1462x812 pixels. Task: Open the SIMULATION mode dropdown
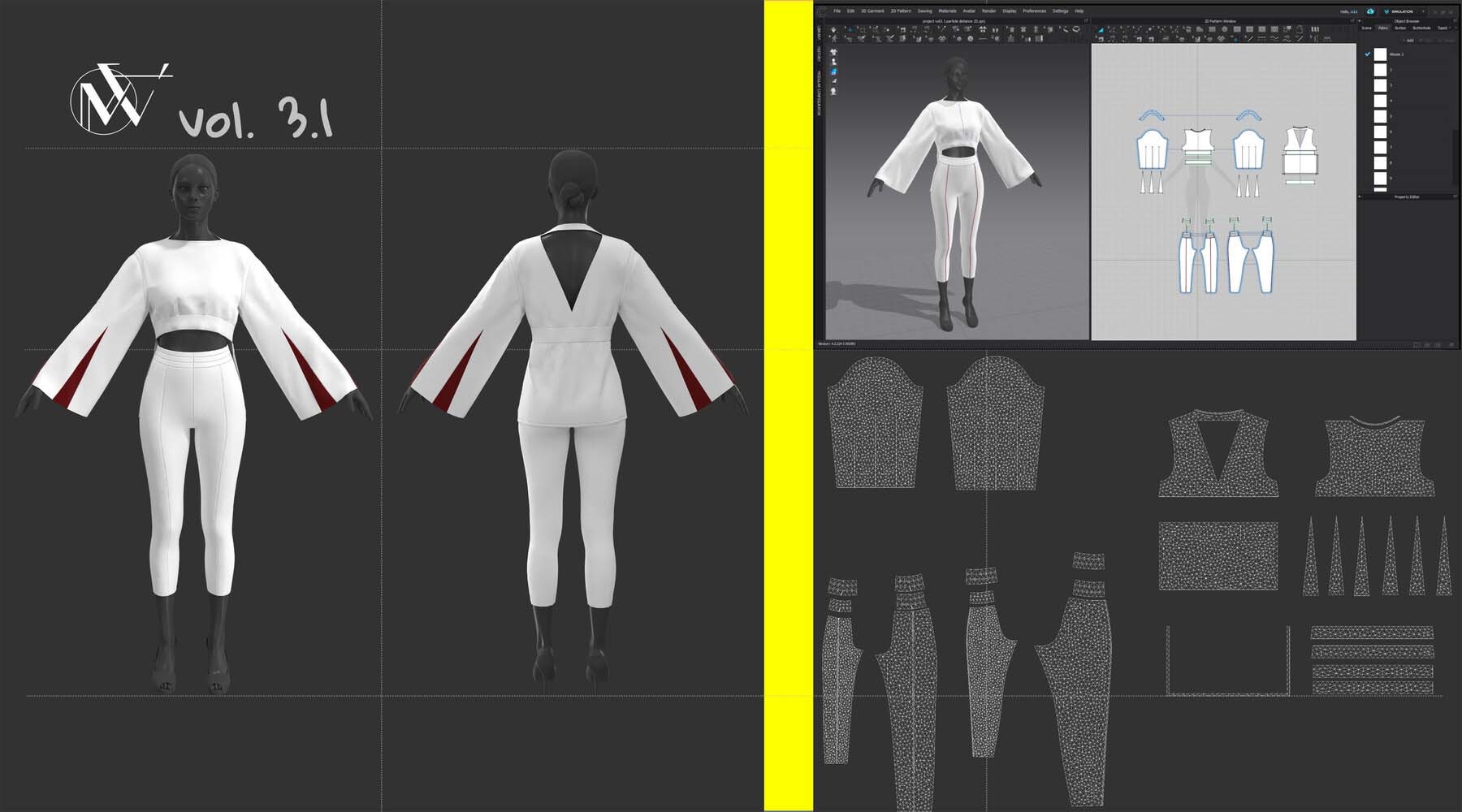click(x=1423, y=11)
